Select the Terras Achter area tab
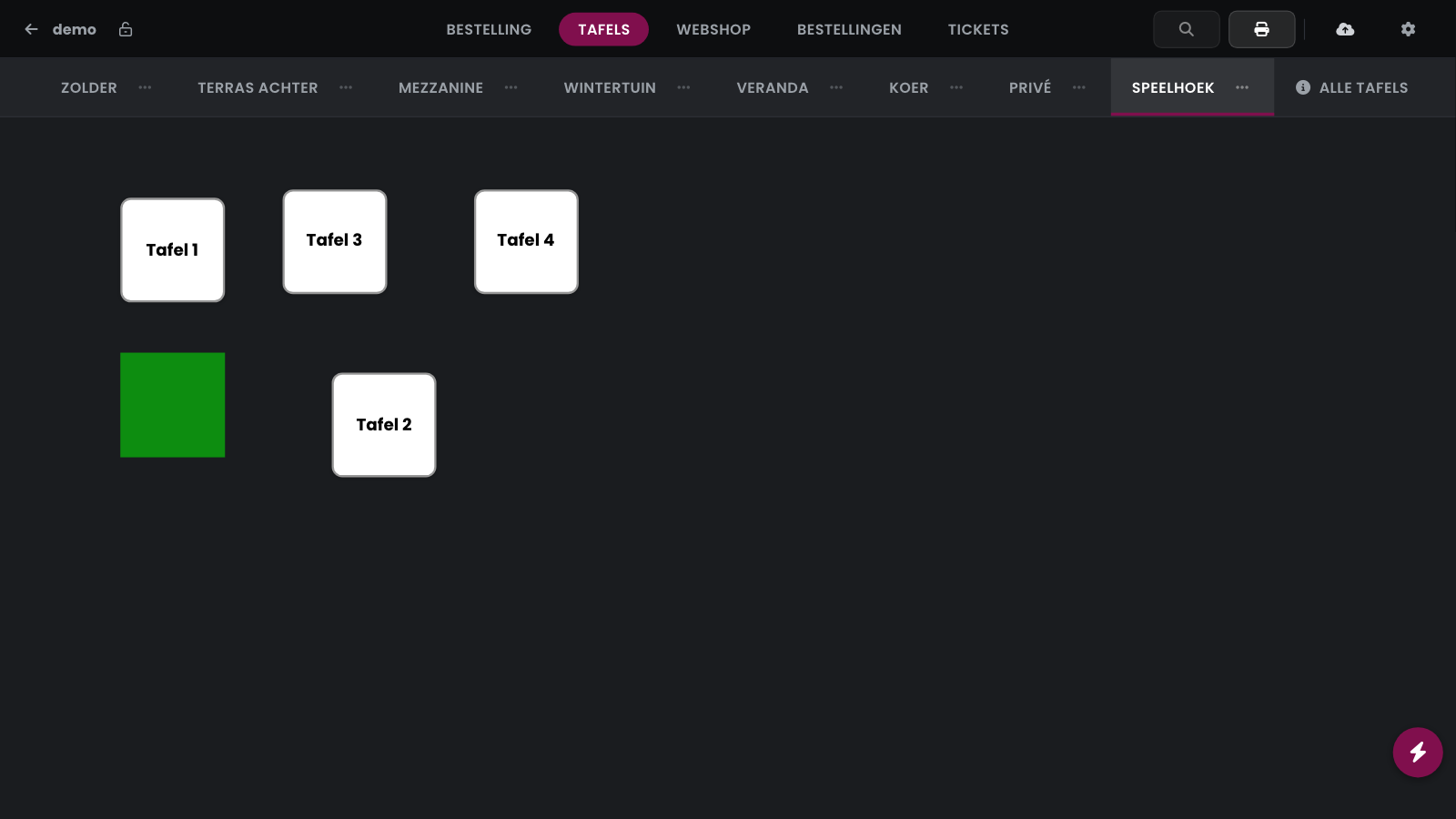The height and width of the screenshot is (819, 1456). (258, 87)
